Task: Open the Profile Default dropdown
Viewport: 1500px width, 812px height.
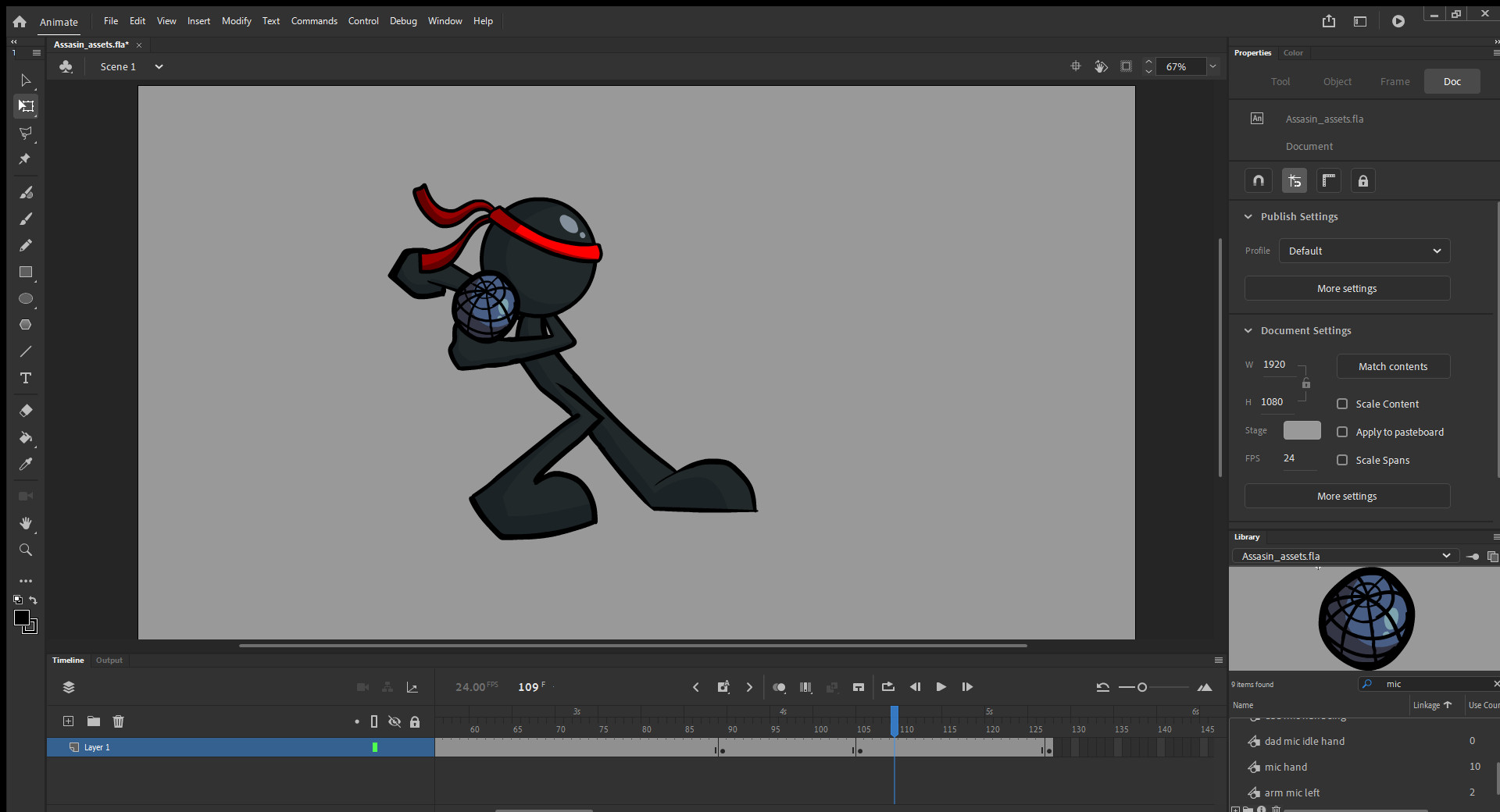Action: pos(1364,251)
